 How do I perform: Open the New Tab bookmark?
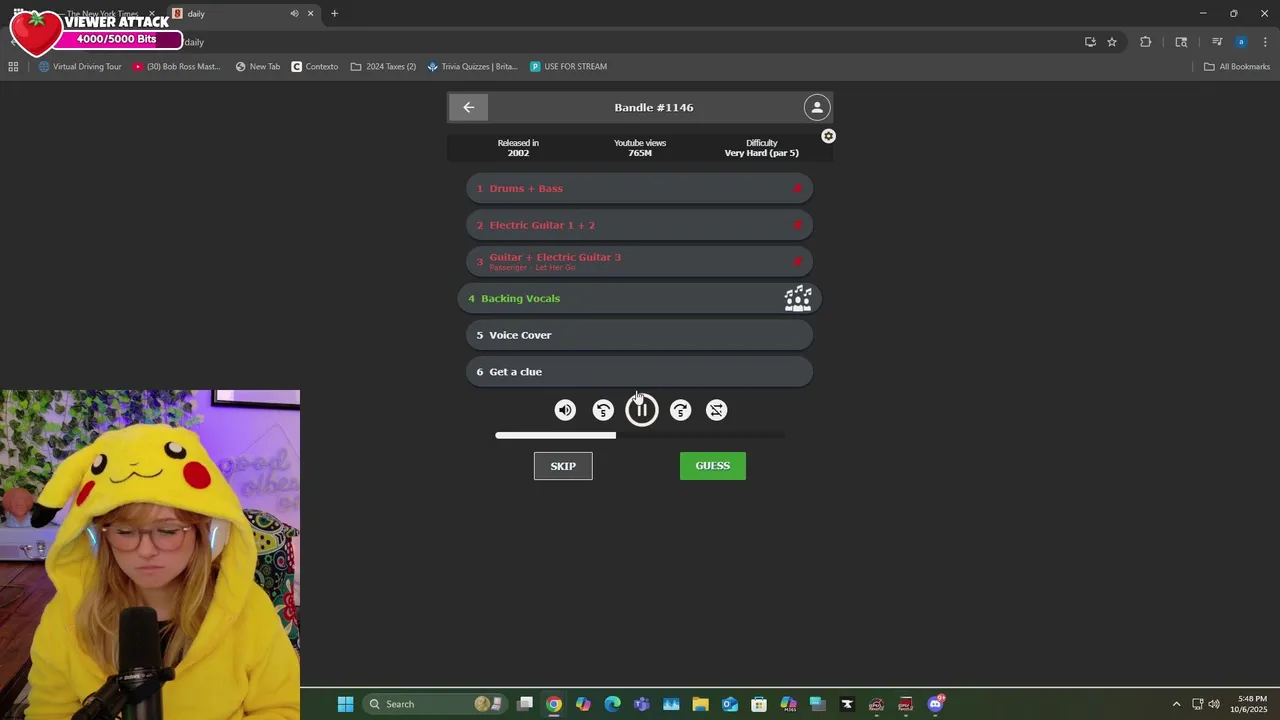(258, 67)
